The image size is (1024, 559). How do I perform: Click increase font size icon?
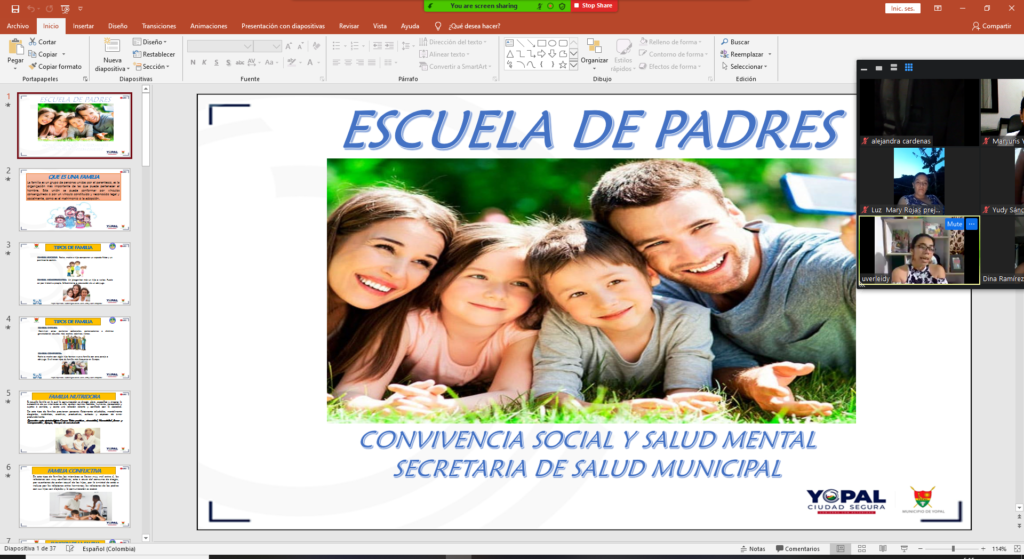coord(288,46)
